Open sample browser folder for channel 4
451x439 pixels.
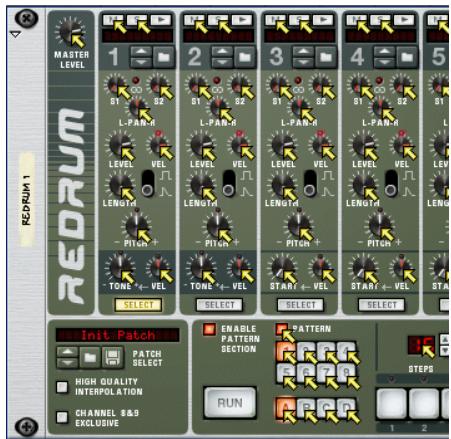pos(407,57)
